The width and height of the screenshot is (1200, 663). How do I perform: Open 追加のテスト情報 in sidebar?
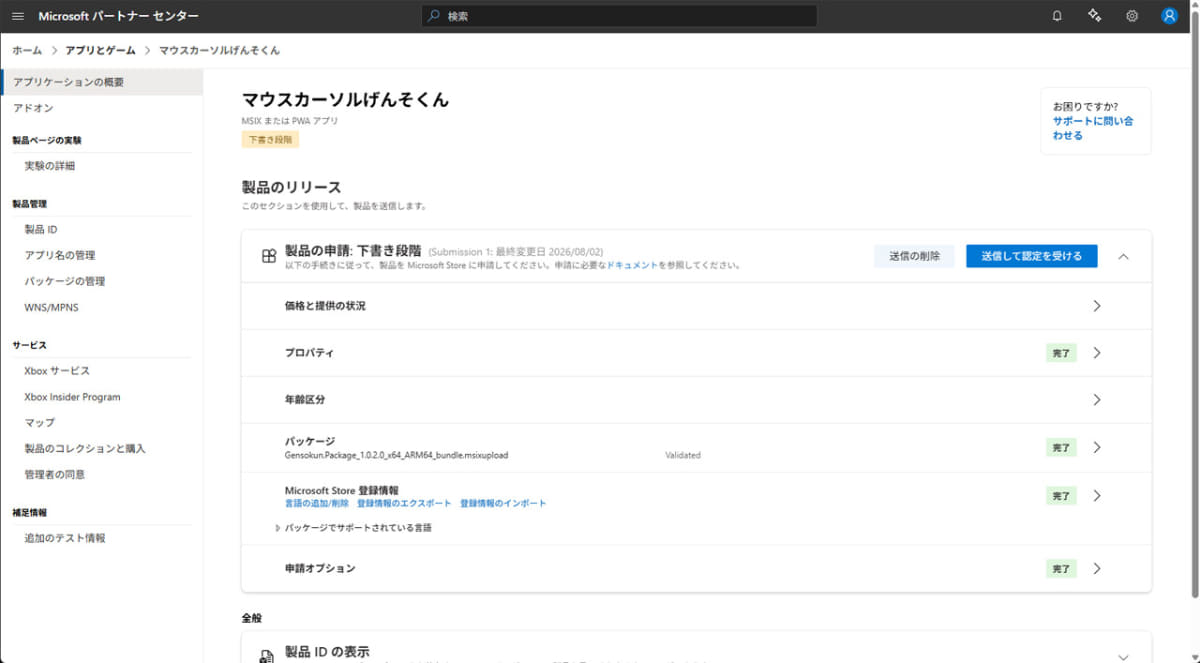(64, 538)
